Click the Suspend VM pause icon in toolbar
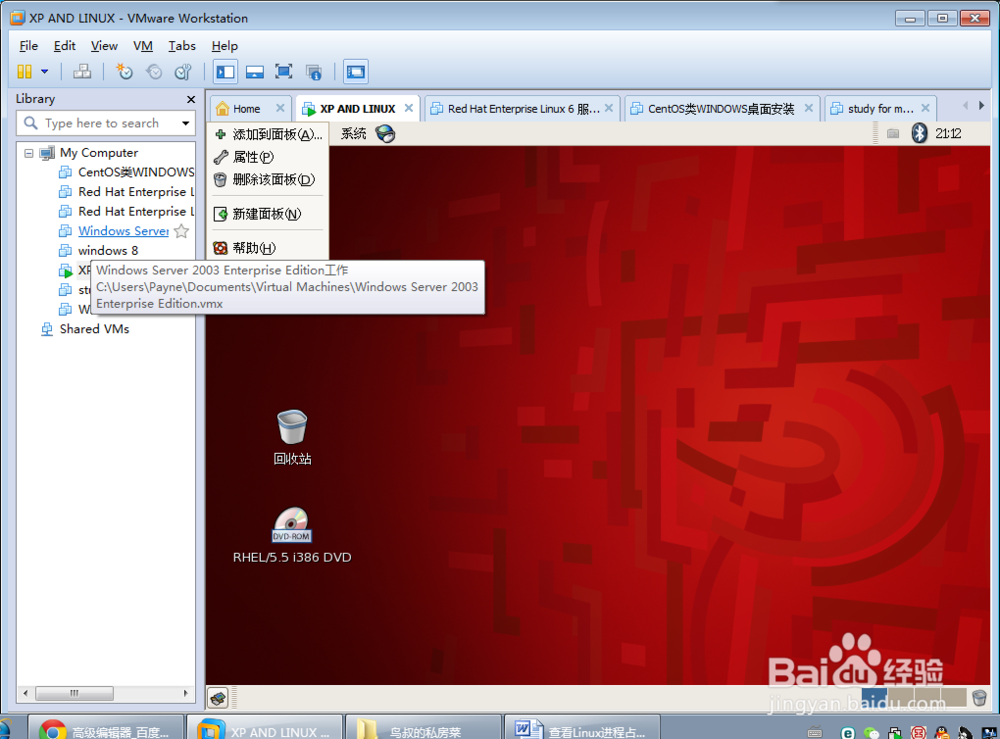 point(24,71)
